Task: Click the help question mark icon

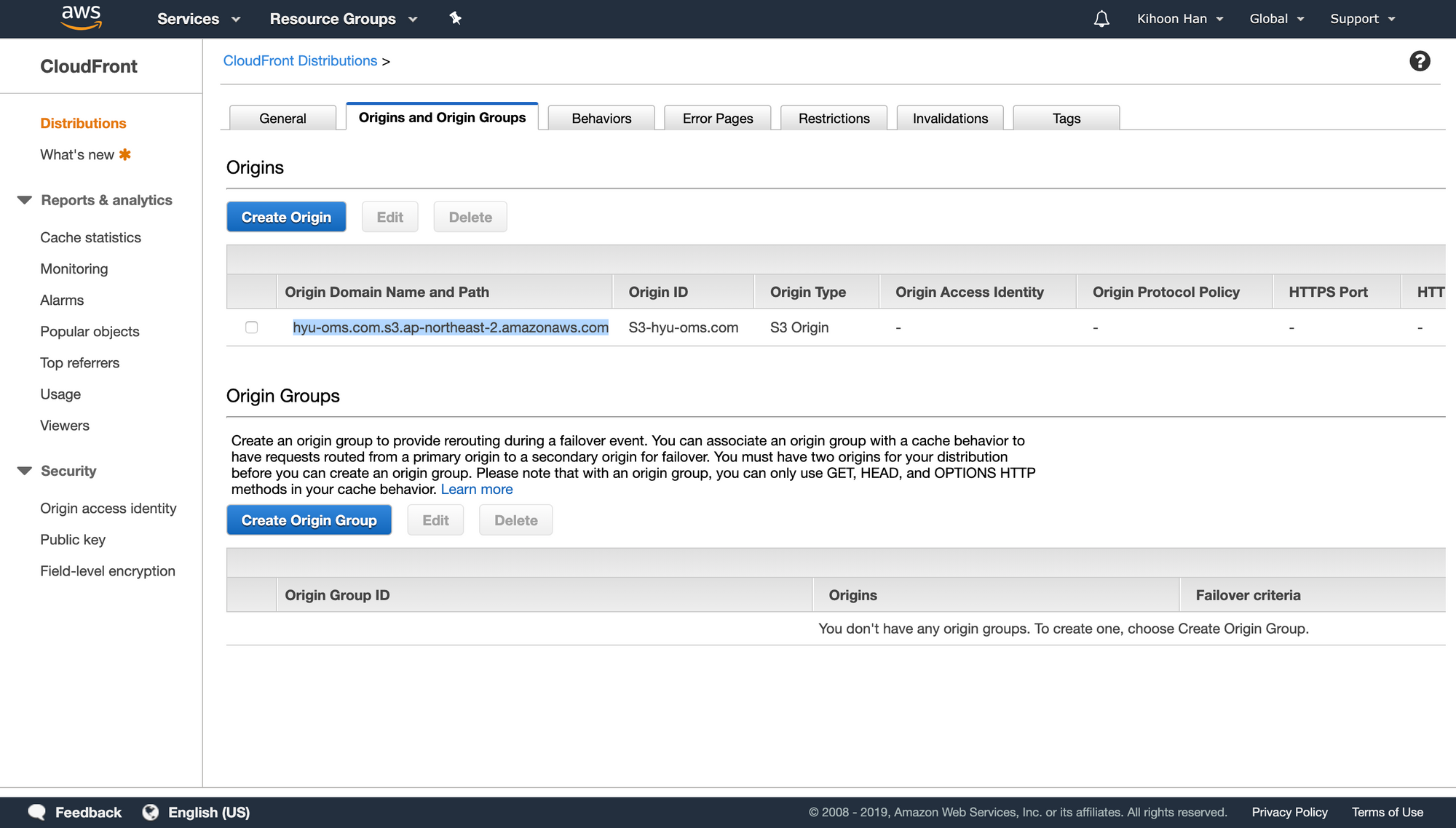Action: [x=1419, y=61]
